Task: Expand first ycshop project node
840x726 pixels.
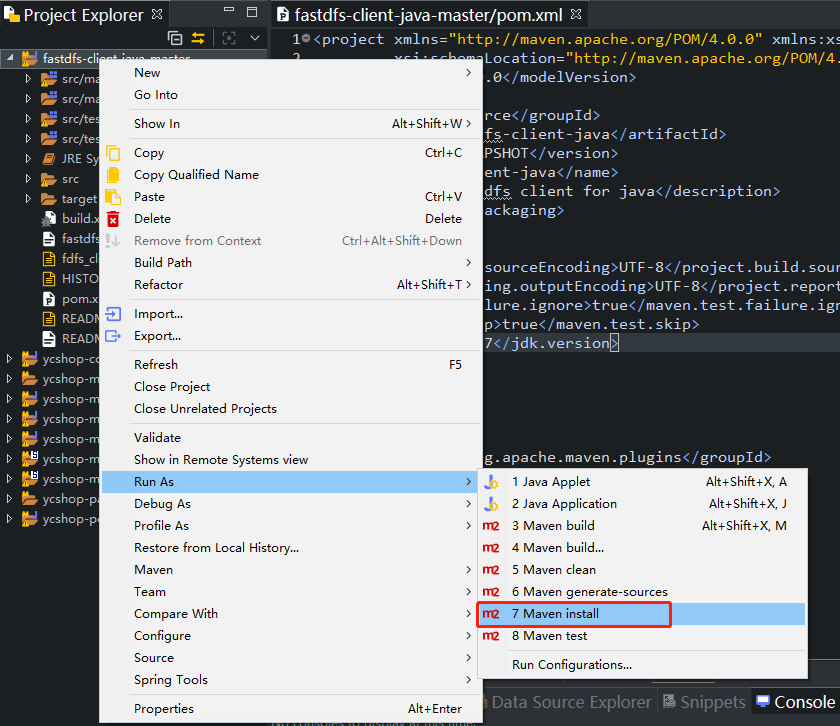Action: (x=9, y=358)
